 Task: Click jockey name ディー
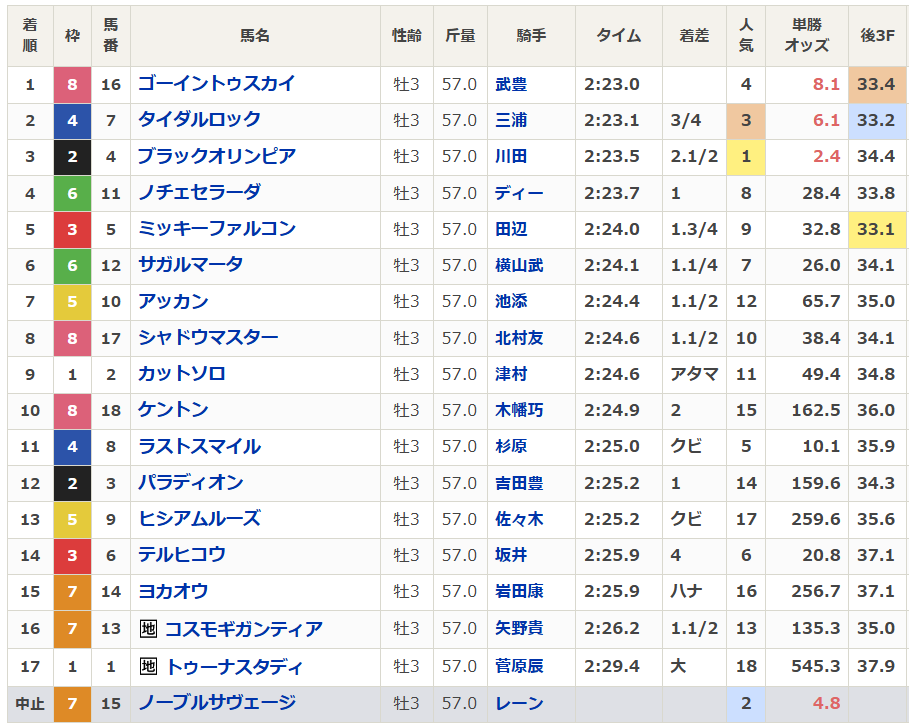519,193
